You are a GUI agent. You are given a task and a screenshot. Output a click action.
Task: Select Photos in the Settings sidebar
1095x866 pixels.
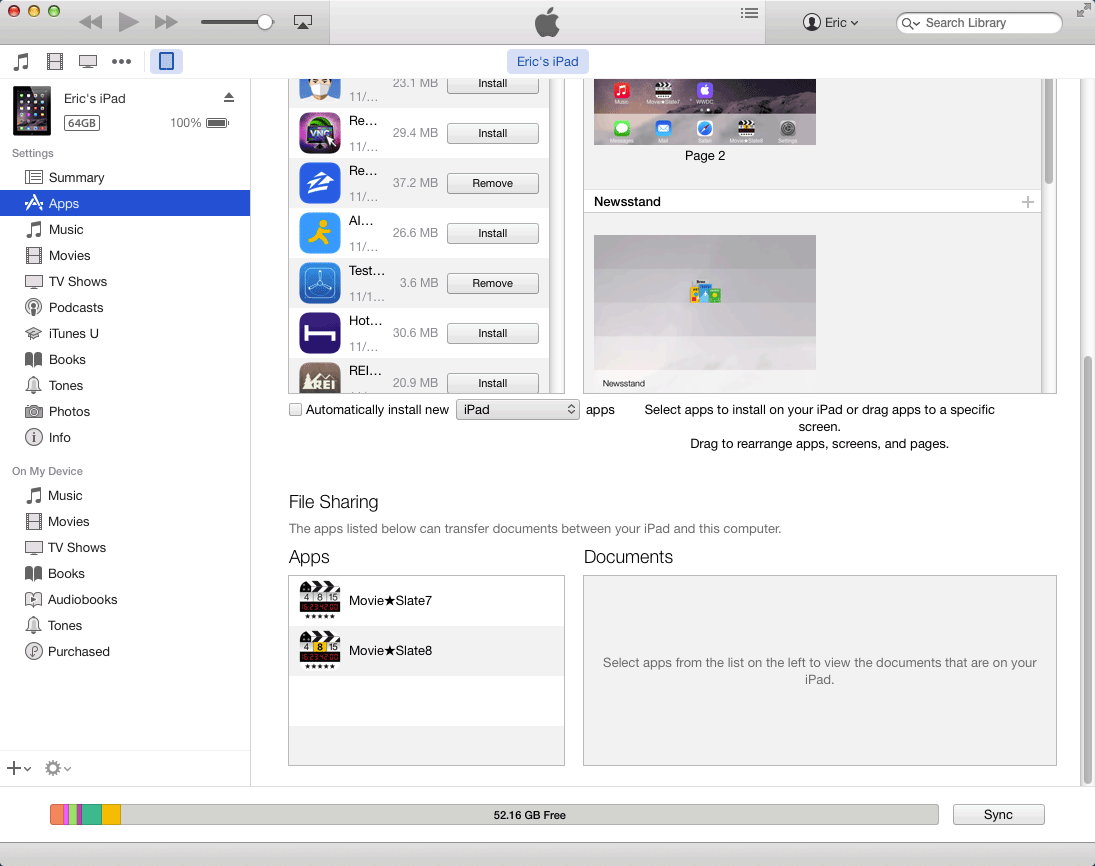coord(69,412)
